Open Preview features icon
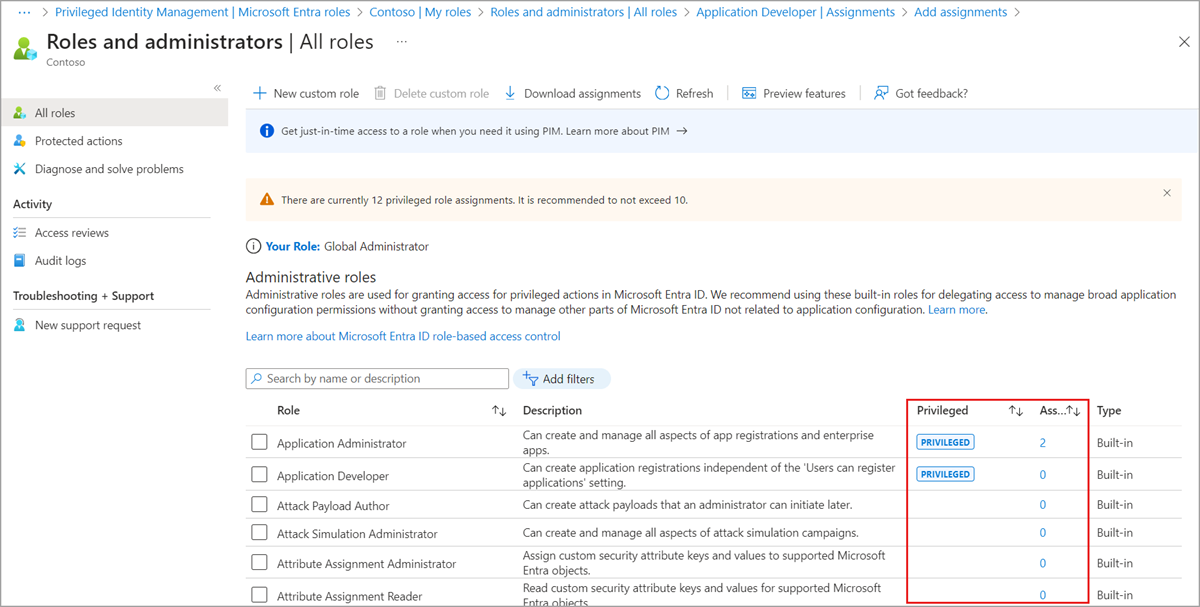Screen dimensions: 1200x607 [x=749, y=93]
